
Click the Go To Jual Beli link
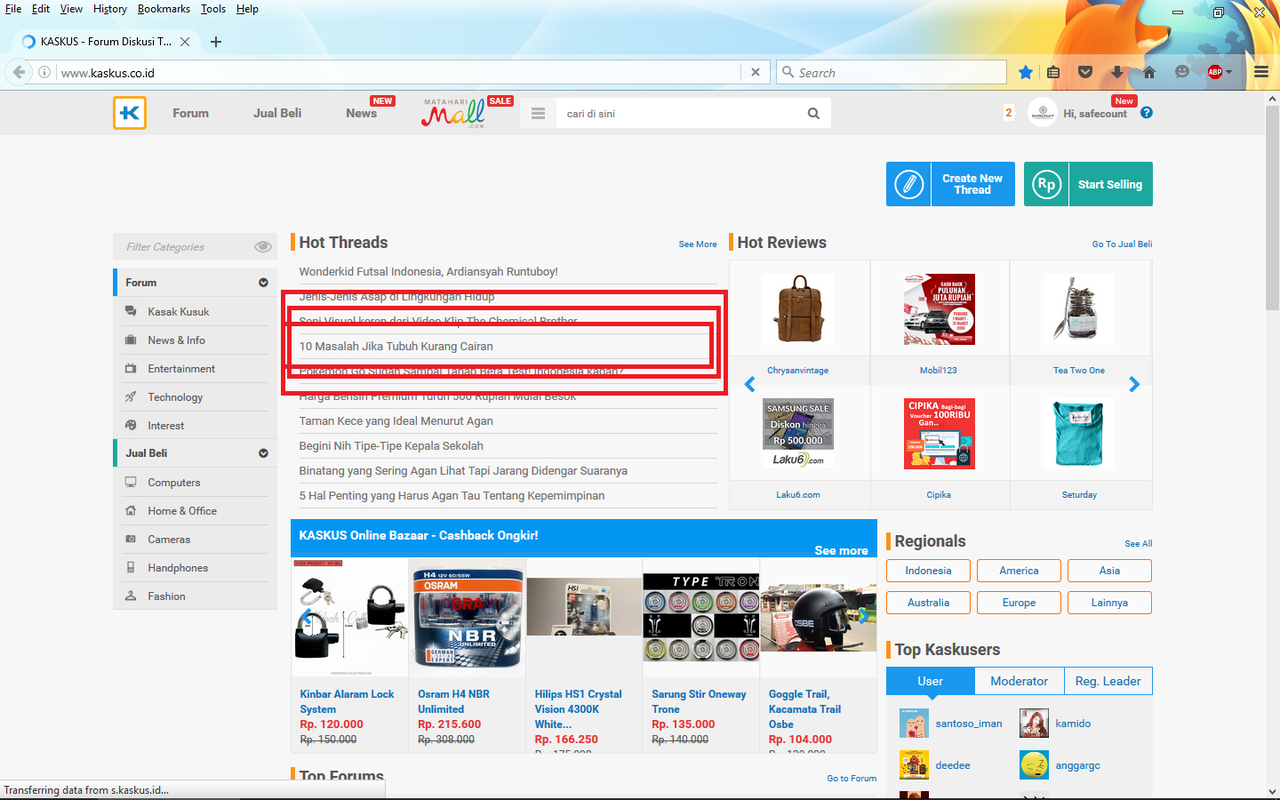(1122, 244)
